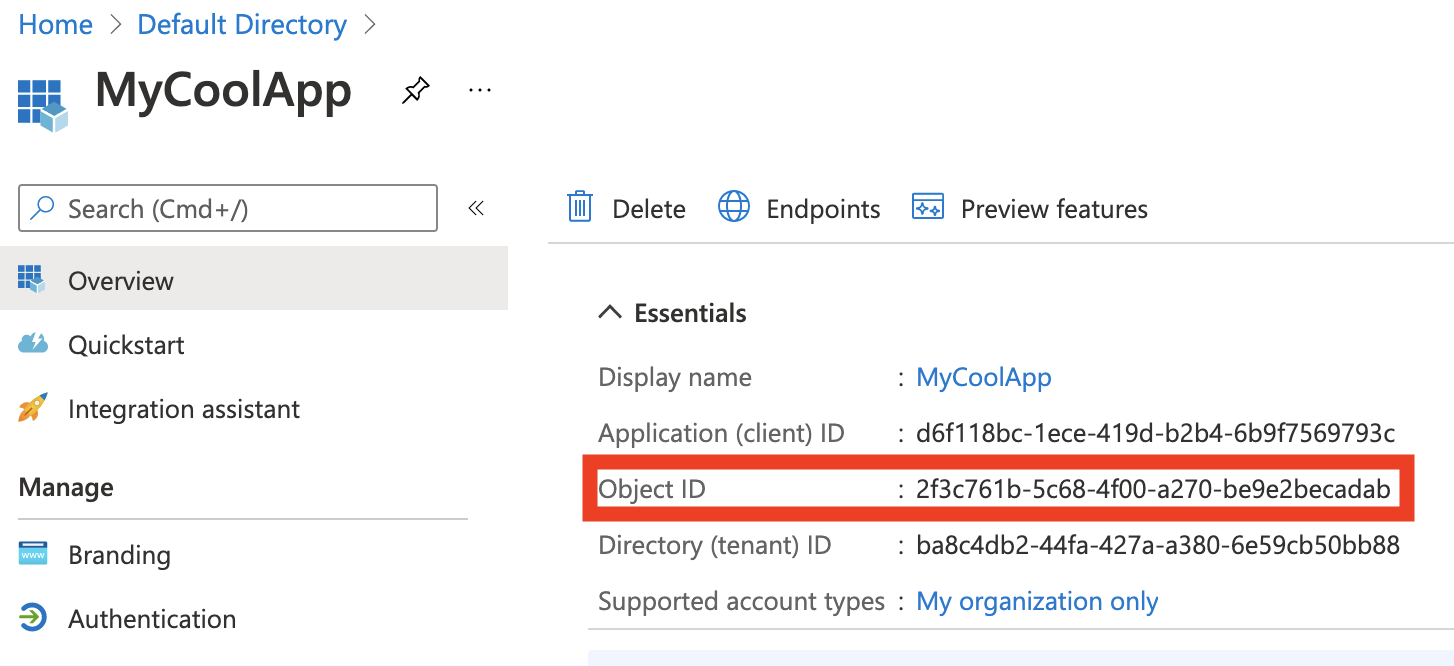Collapse the Essentials section
Image resolution: width=1454 pixels, height=666 pixels.
click(x=609, y=311)
